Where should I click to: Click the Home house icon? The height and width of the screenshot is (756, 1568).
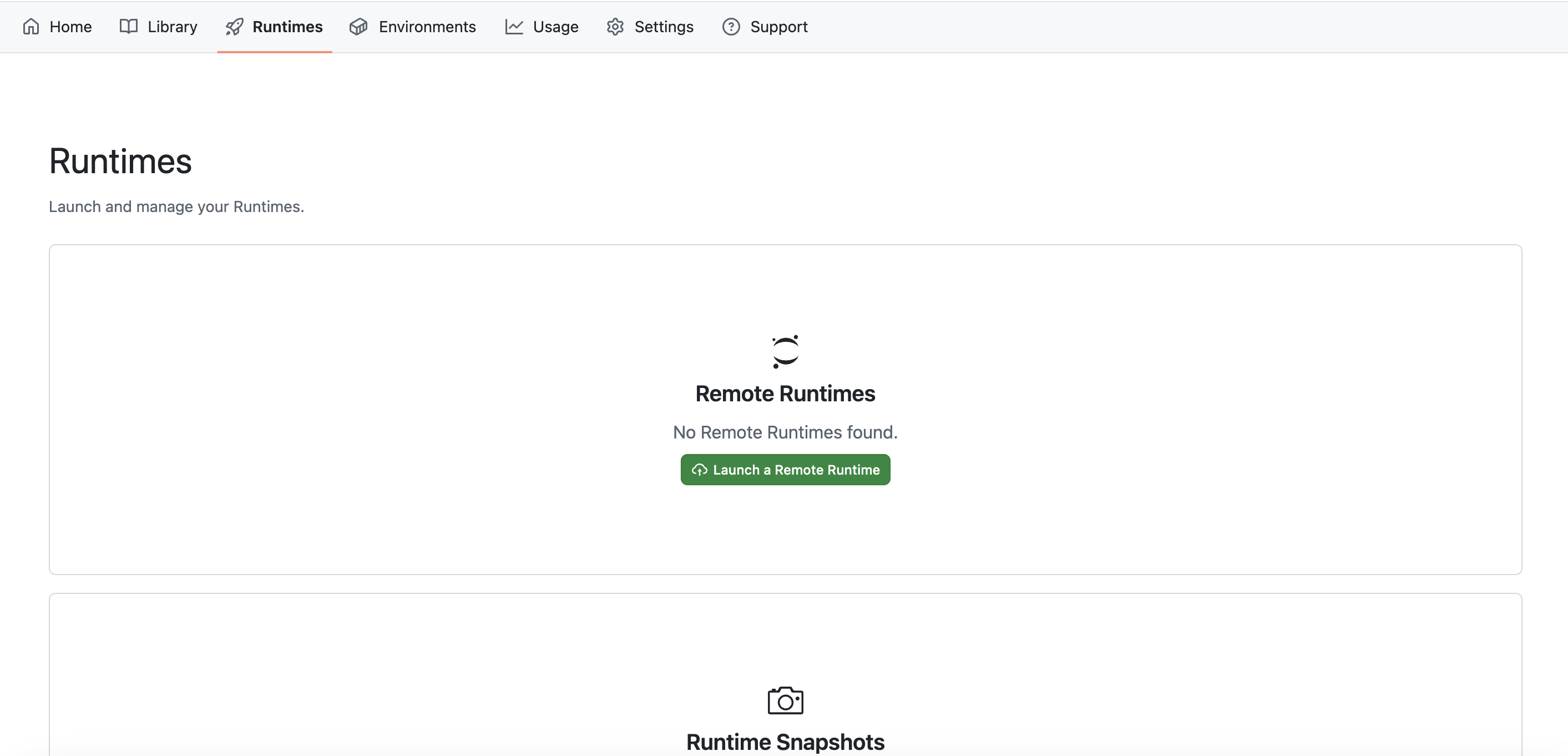point(31,27)
